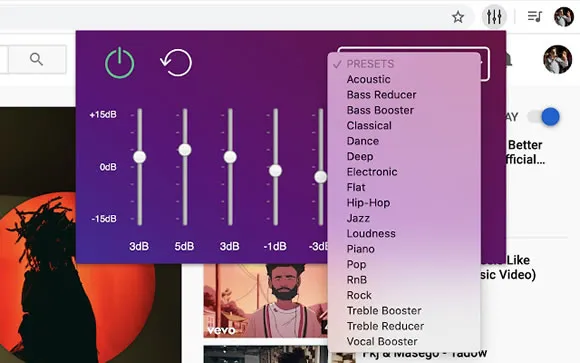This screenshot has width=580, height=363.
Task: Choose the Flat preset
Action: [356, 187]
